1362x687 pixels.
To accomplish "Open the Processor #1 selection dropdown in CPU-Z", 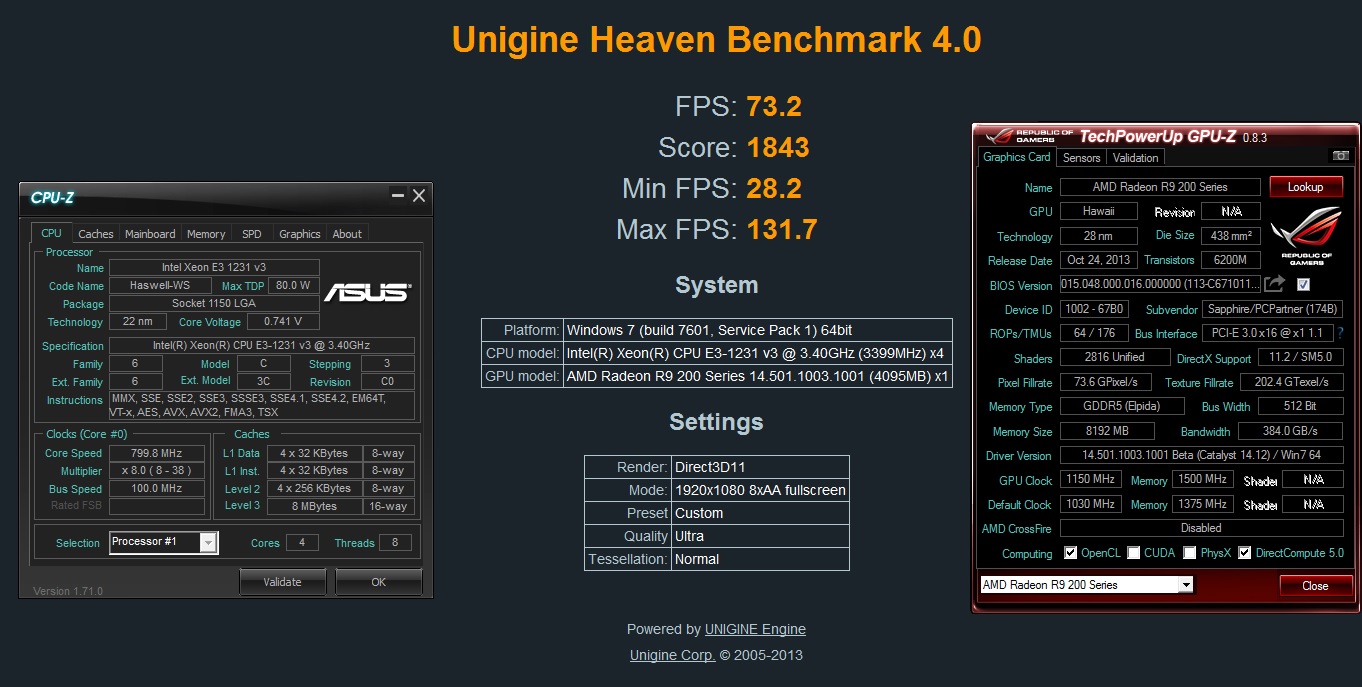I will click(x=208, y=542).
